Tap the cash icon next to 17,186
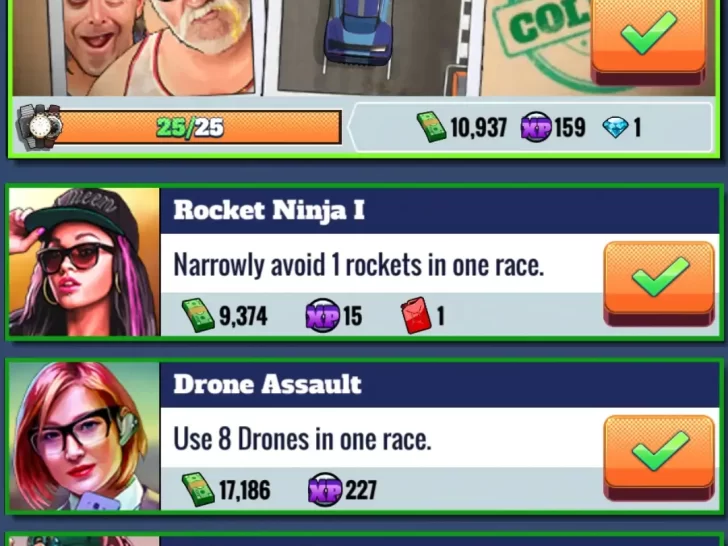Viewport: 728px width, 546px height. pos(198,489)
